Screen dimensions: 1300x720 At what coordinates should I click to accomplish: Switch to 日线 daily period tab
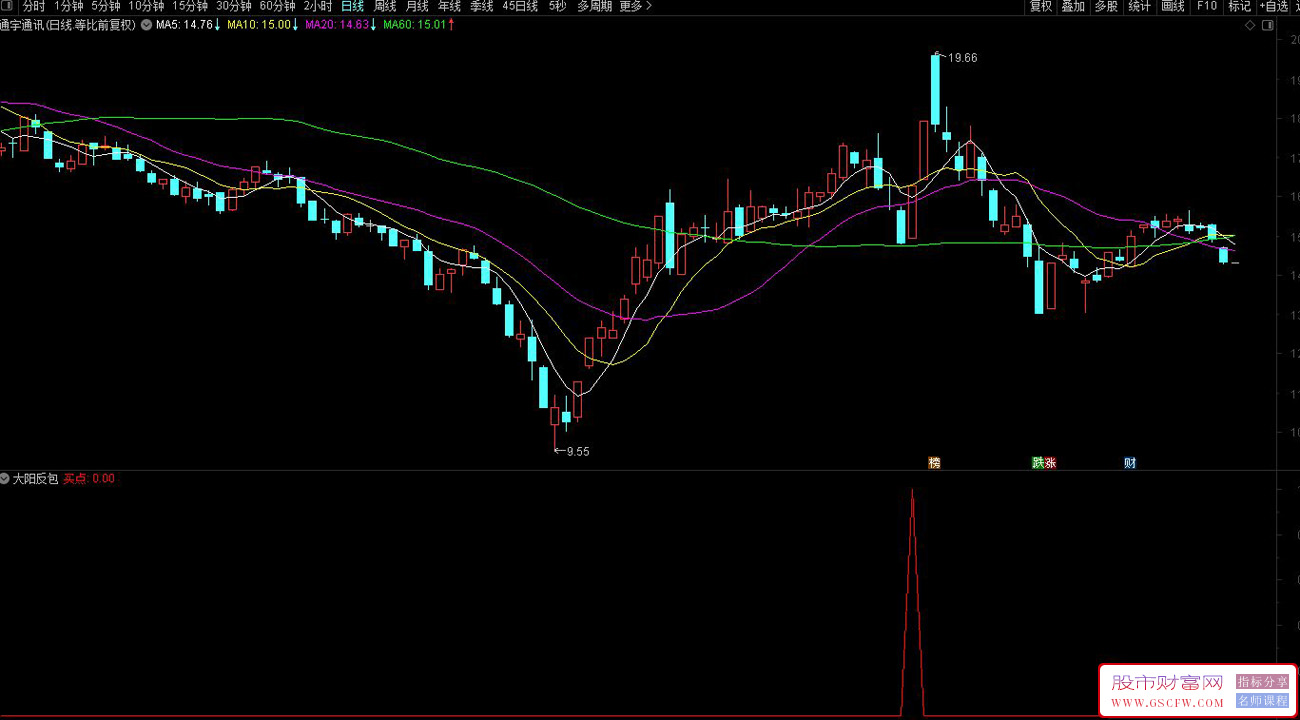pyautogui.click(x=352, y=6)
